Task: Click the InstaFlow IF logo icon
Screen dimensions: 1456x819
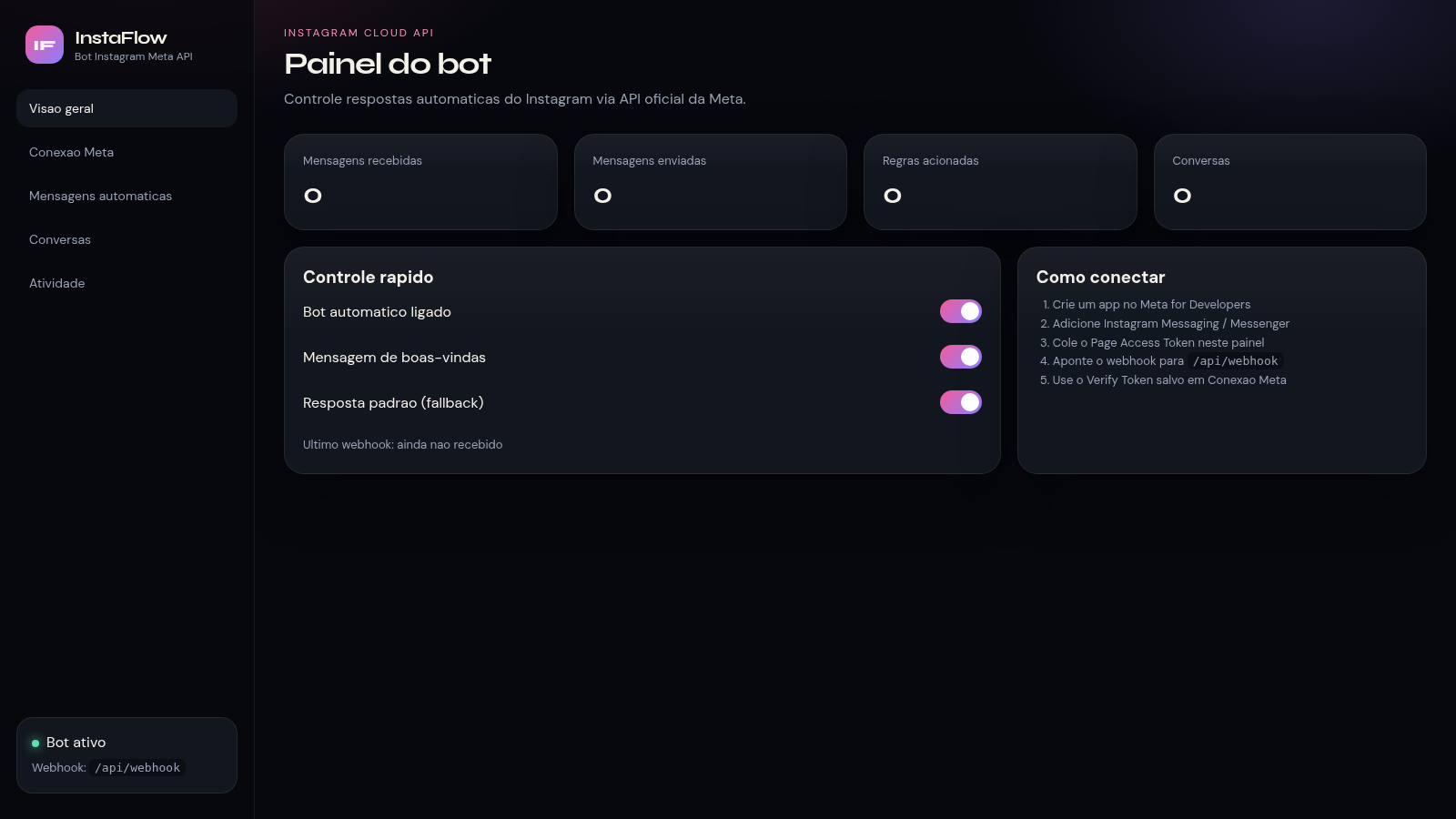Action: pos(45,45)
